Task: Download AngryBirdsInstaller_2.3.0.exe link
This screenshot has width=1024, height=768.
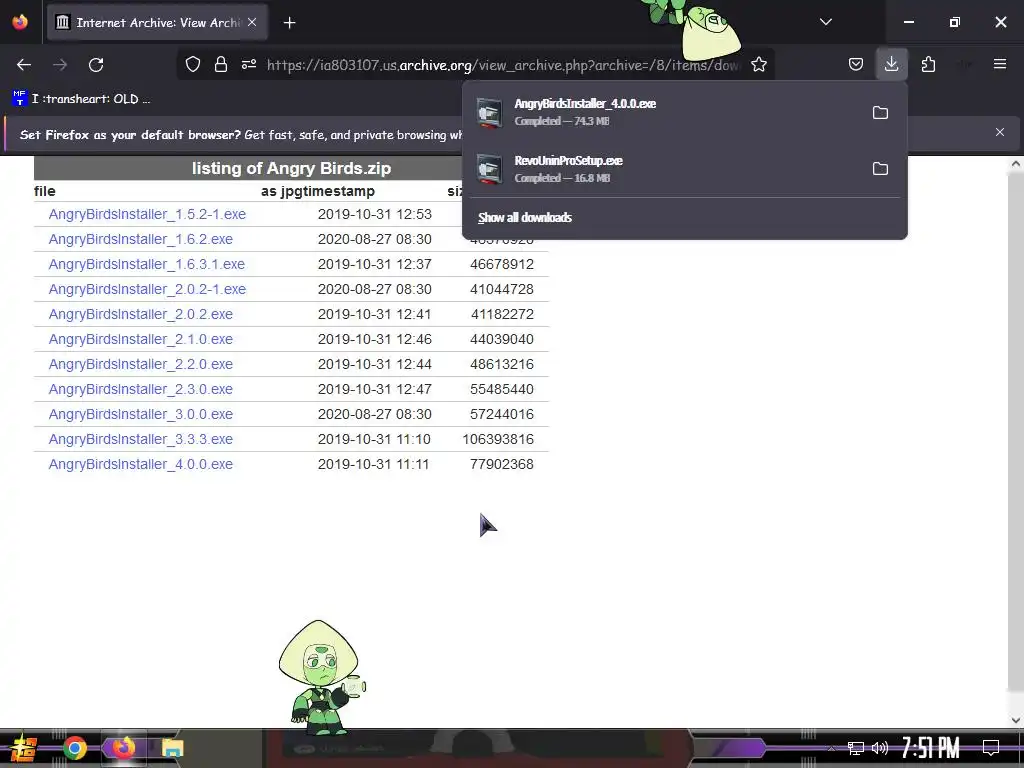Action: coord(140,389)
